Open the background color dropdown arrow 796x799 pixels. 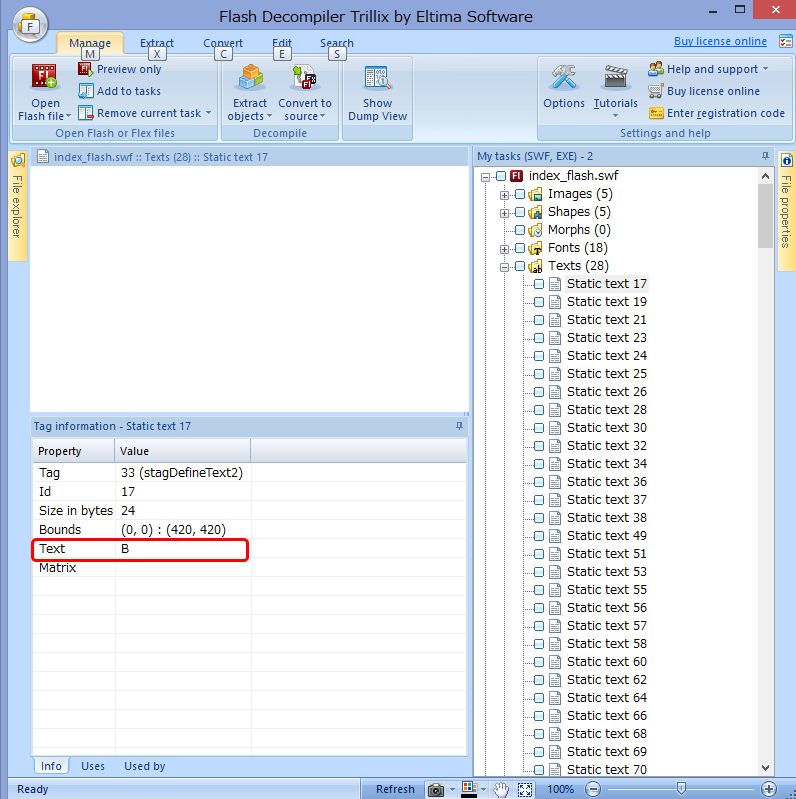[x=483, y=789]
